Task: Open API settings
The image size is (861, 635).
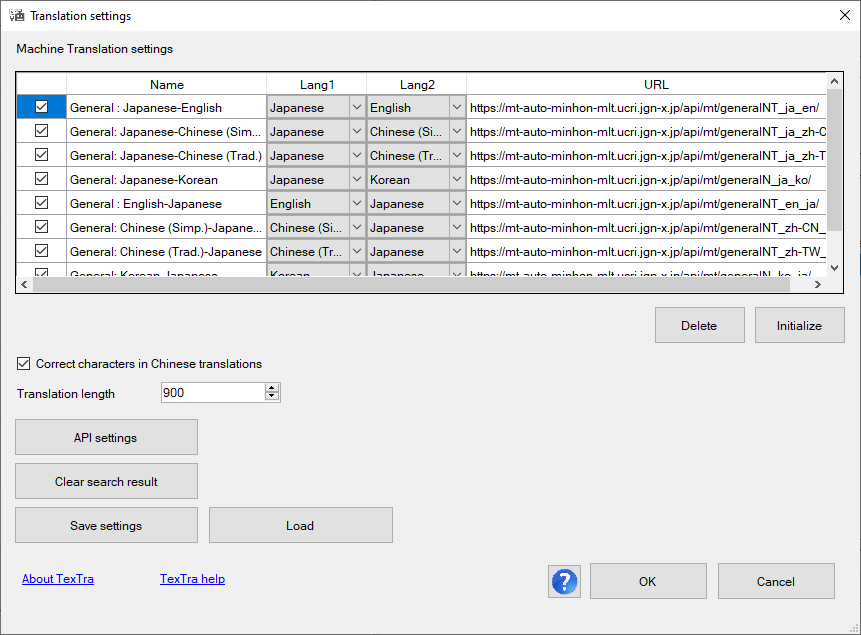Action: tap(106, 437)
